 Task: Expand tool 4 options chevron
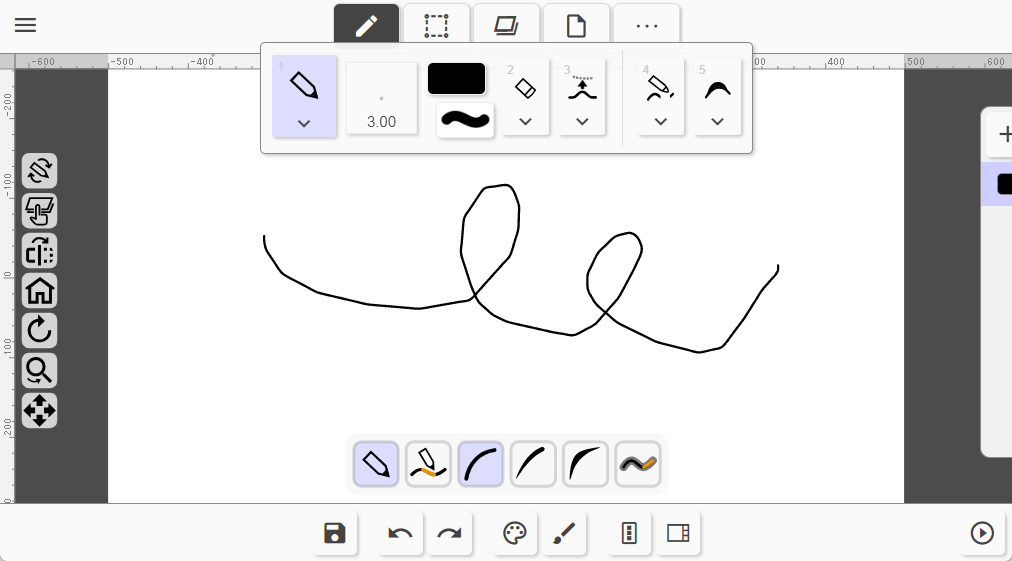[660, 121]
